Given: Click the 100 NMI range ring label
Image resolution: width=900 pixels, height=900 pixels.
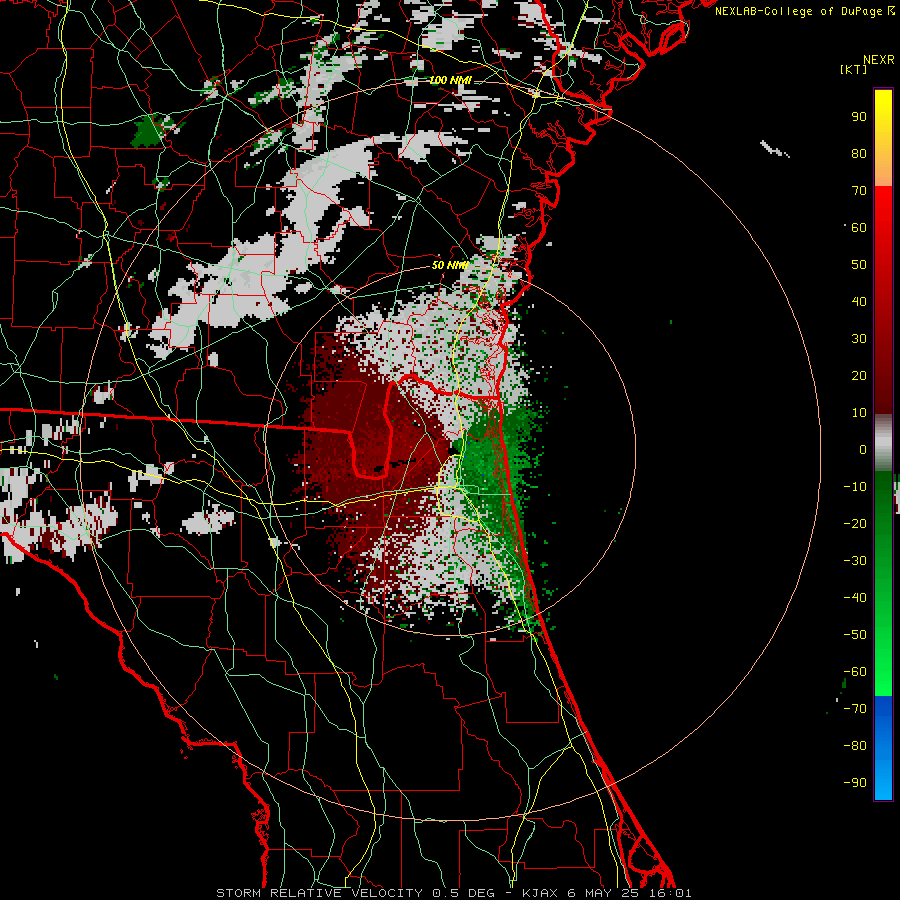Looking at the screenshot, I should point(451,80).
